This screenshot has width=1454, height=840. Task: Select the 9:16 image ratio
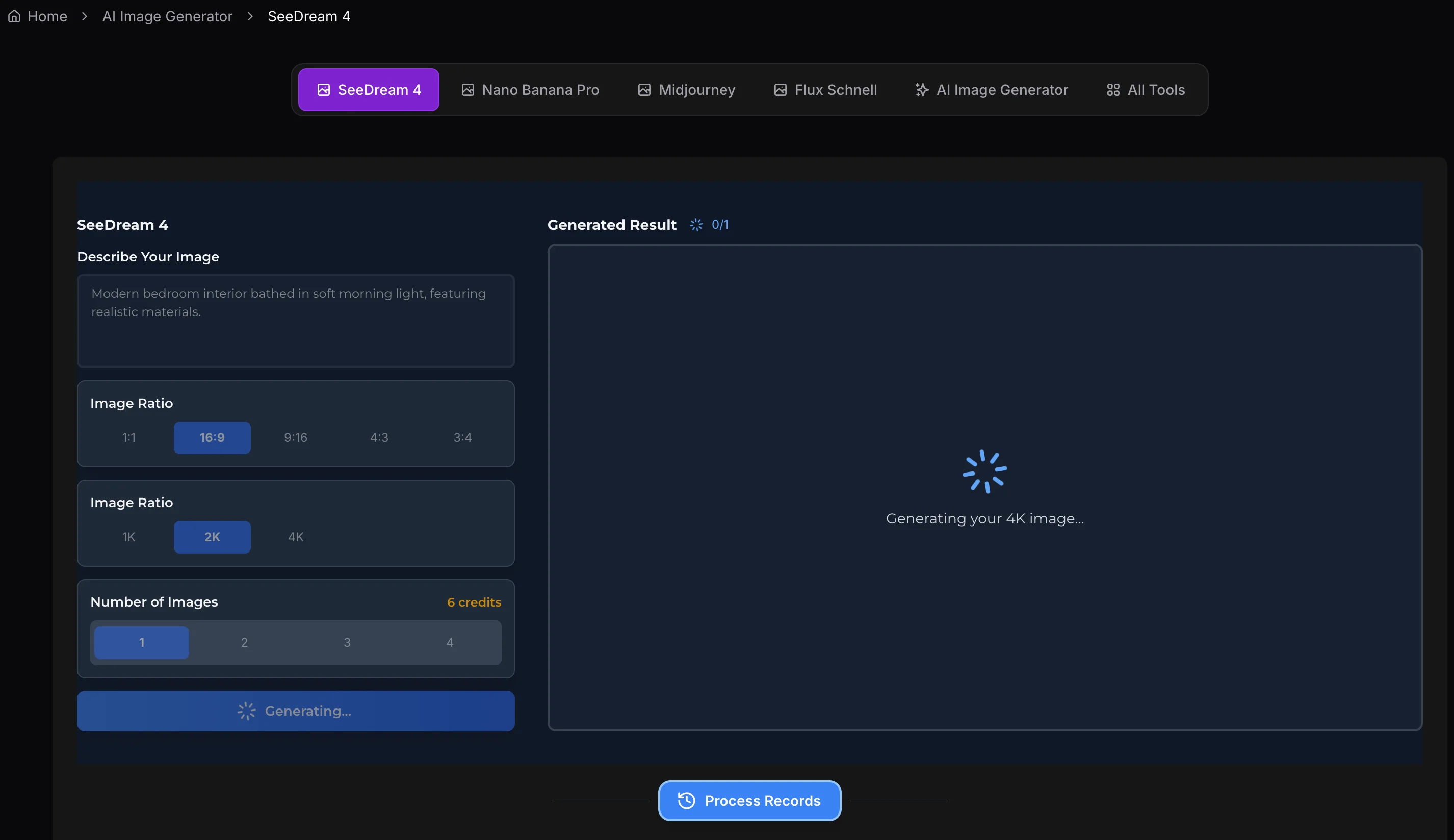(x=295, y=437)
